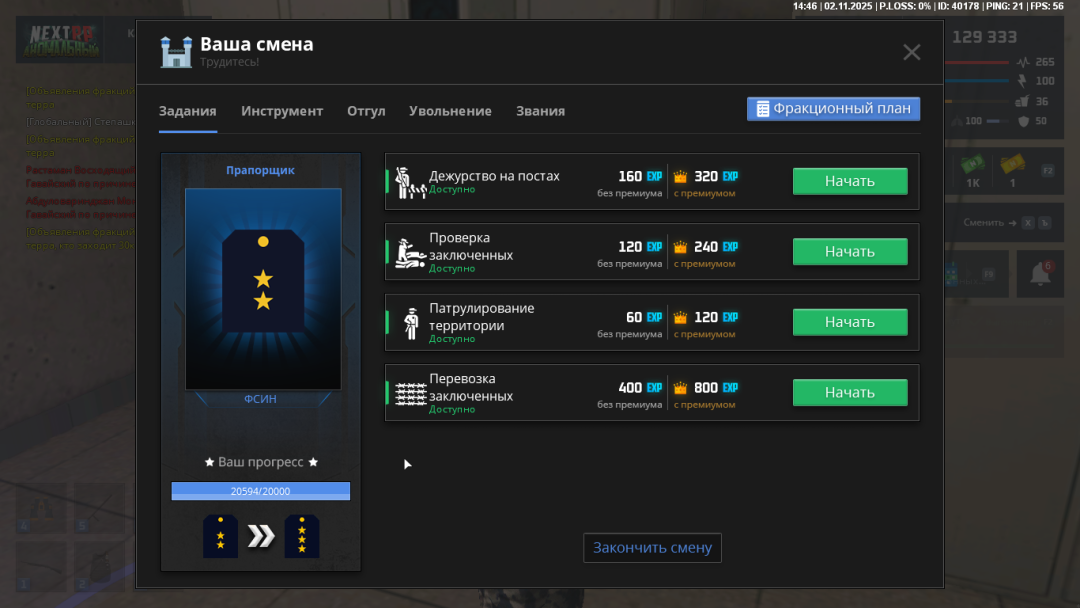Click the 20594/20000 progress bar
The height and width of the screenshot is (608, 1080).
[x=261, y=491]
